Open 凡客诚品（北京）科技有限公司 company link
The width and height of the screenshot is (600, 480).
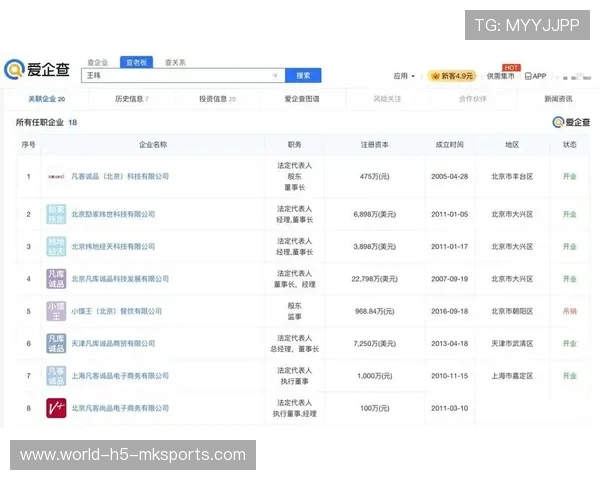[120, 176]
